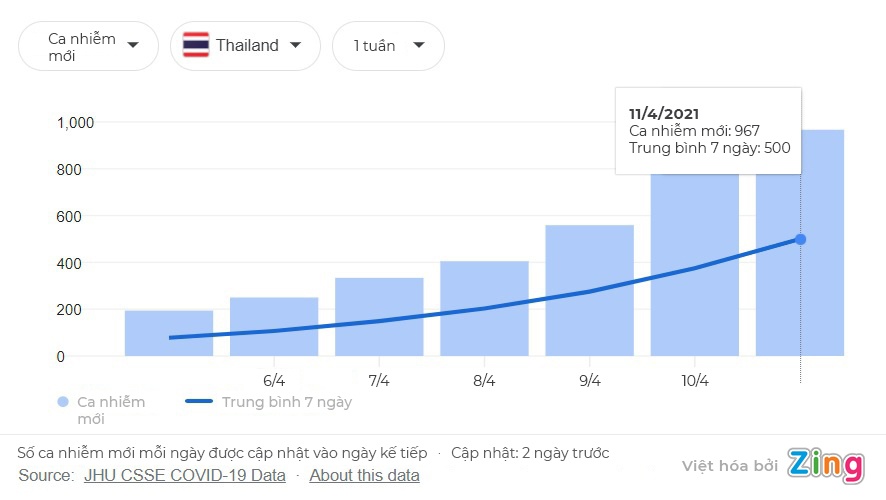The height and width of the screenshot is (500, 886).
Task: Click the first bar at the chart's left
Action: [169, 333]
